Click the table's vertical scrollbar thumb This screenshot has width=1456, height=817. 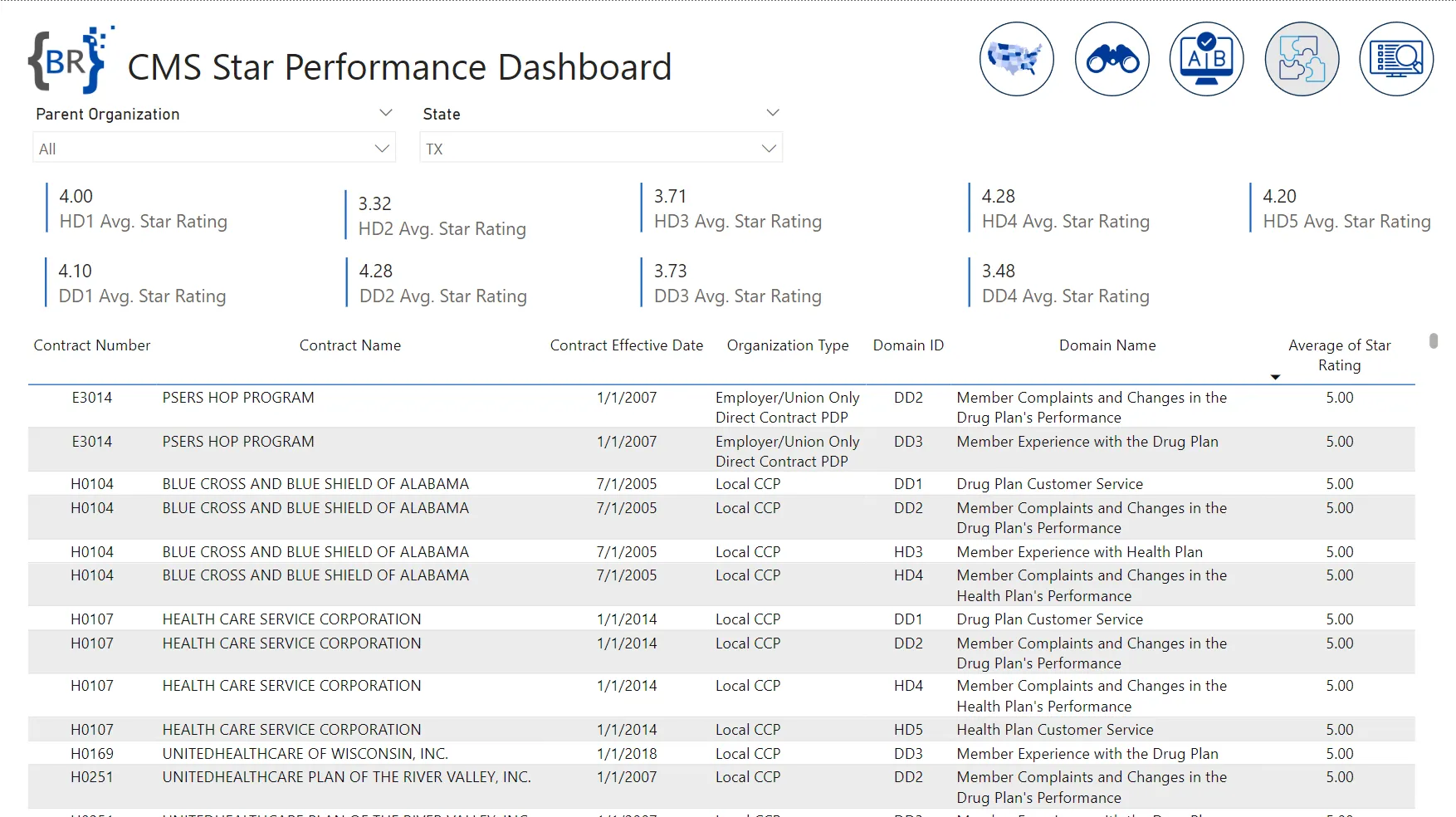pyautogui.click(x=1433, y=341)
